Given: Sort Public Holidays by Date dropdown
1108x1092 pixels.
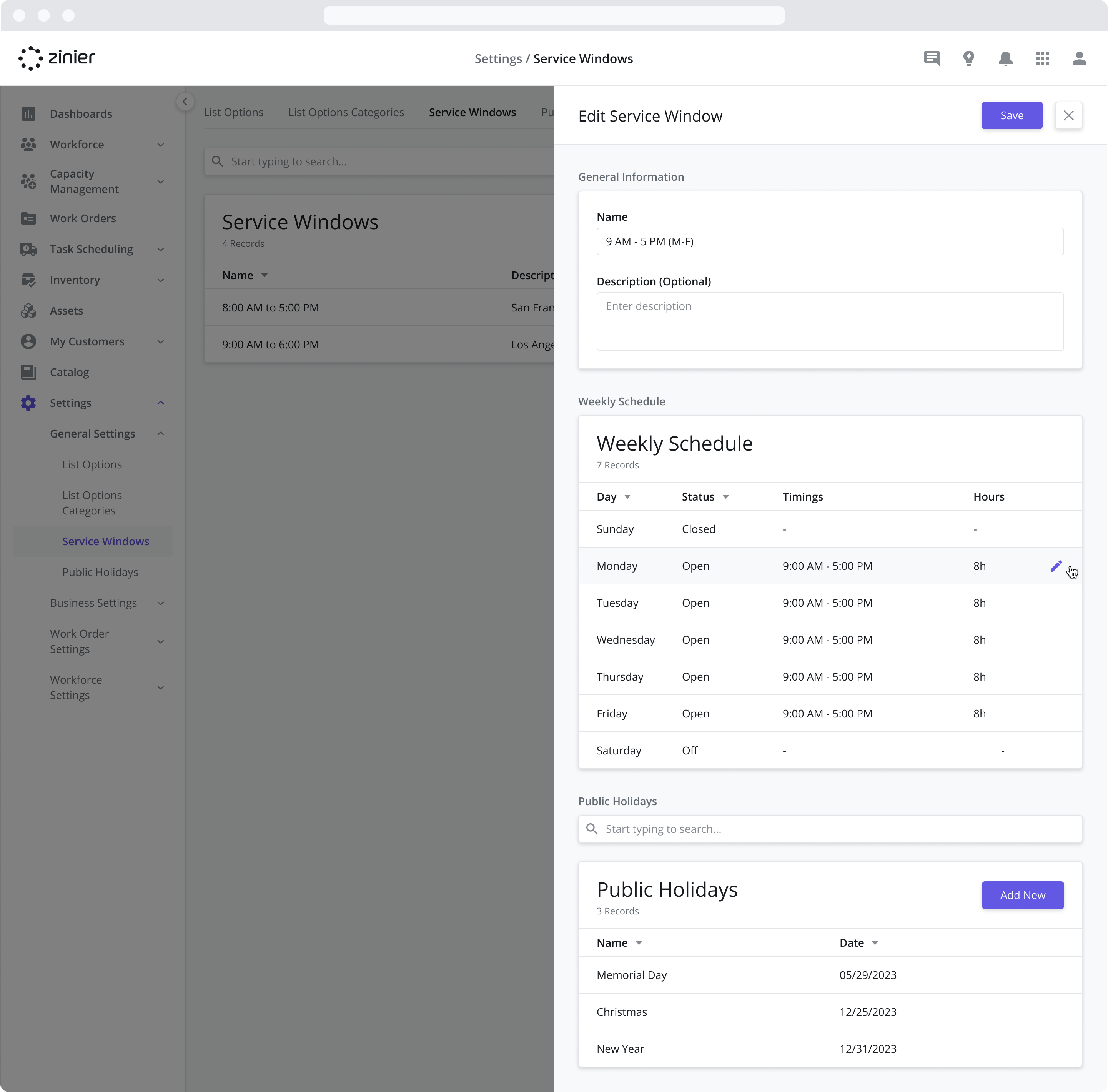Looking at the screenshot, I should click(x=875, y=942).
